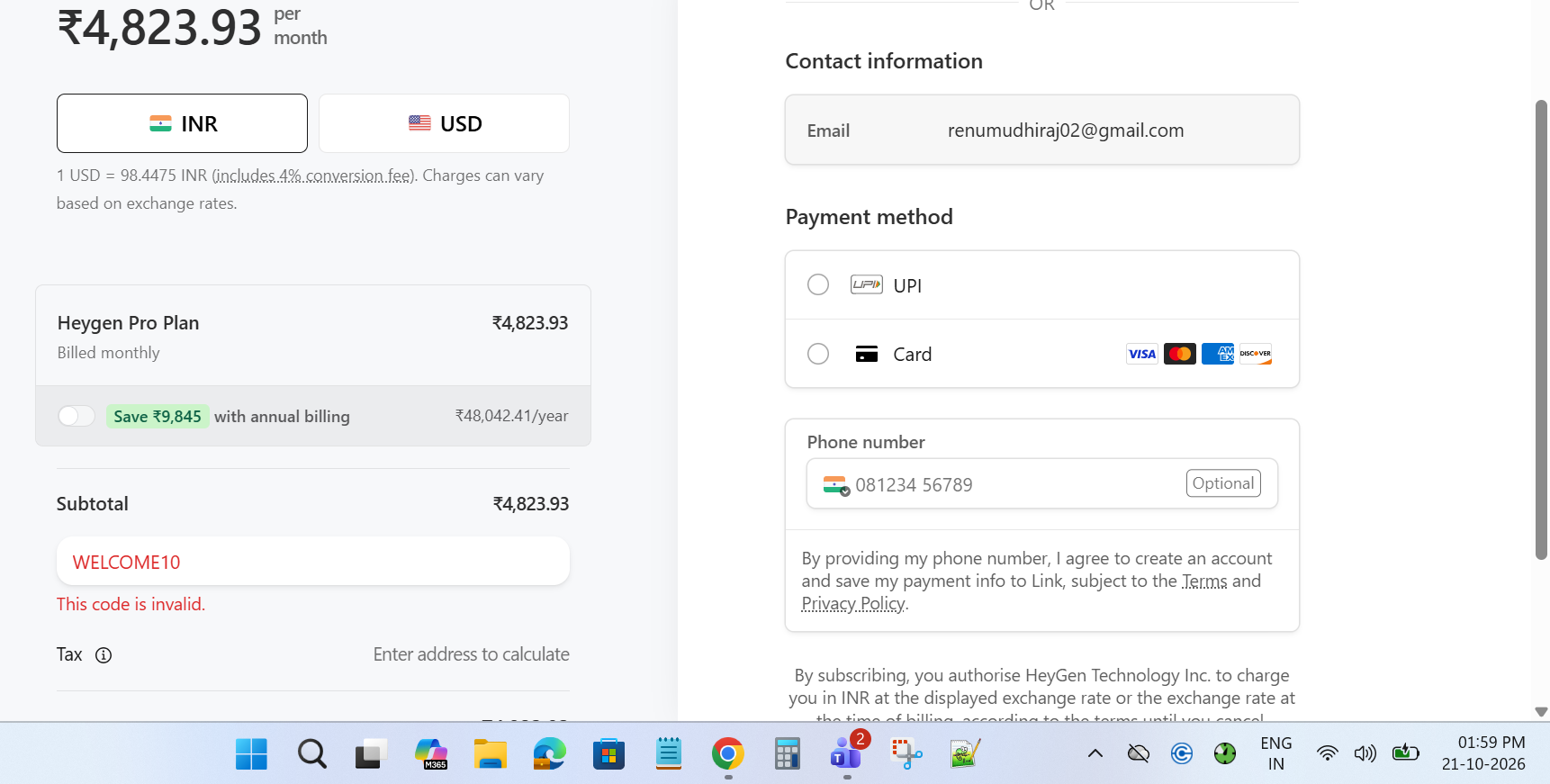Open the volume tray icon
The width and height of the screenshot is (1550, 784).
click(x=1365, y=753)
